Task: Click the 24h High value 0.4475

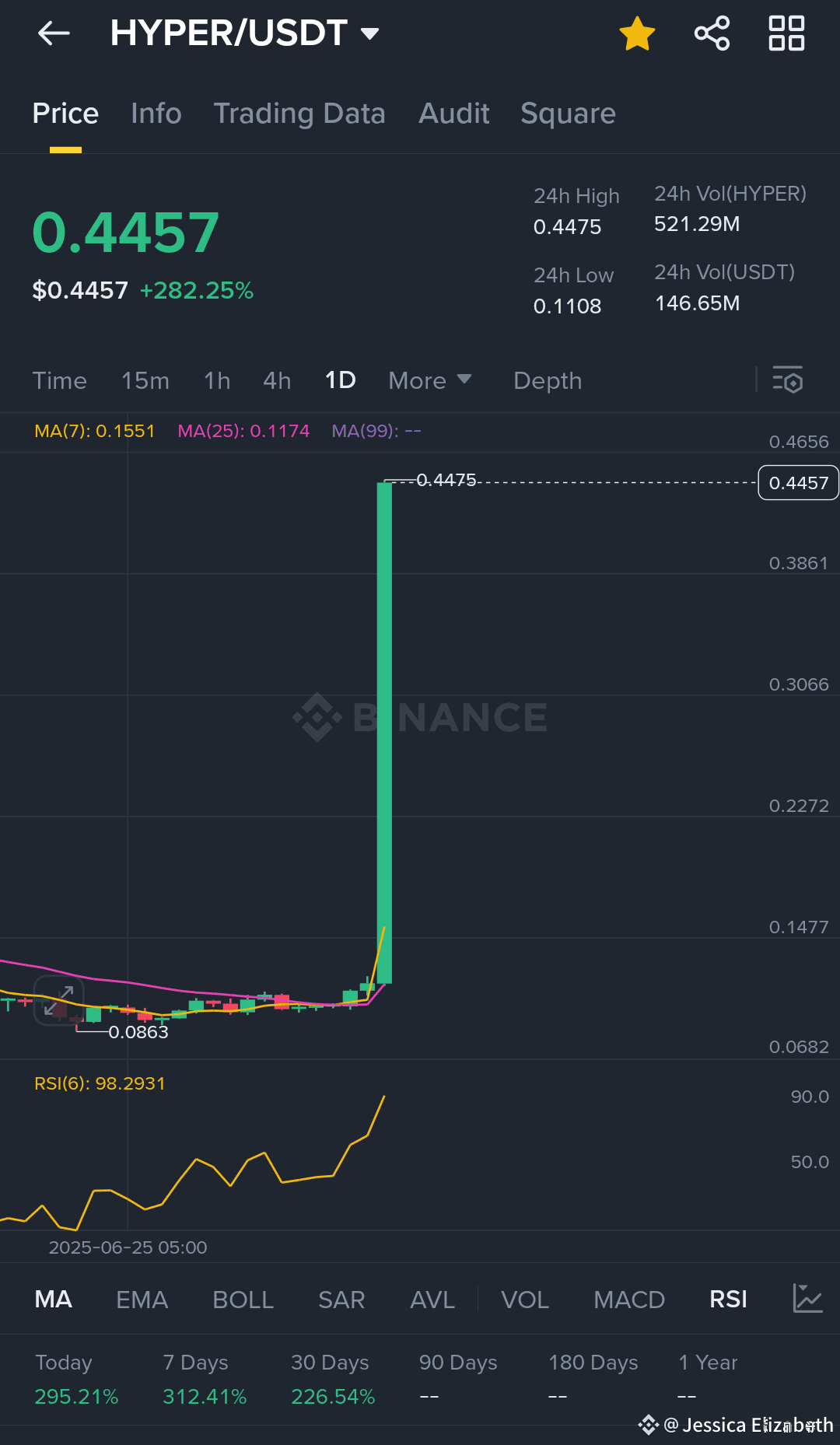Action: pyautogui.click(x=568, y=227)
